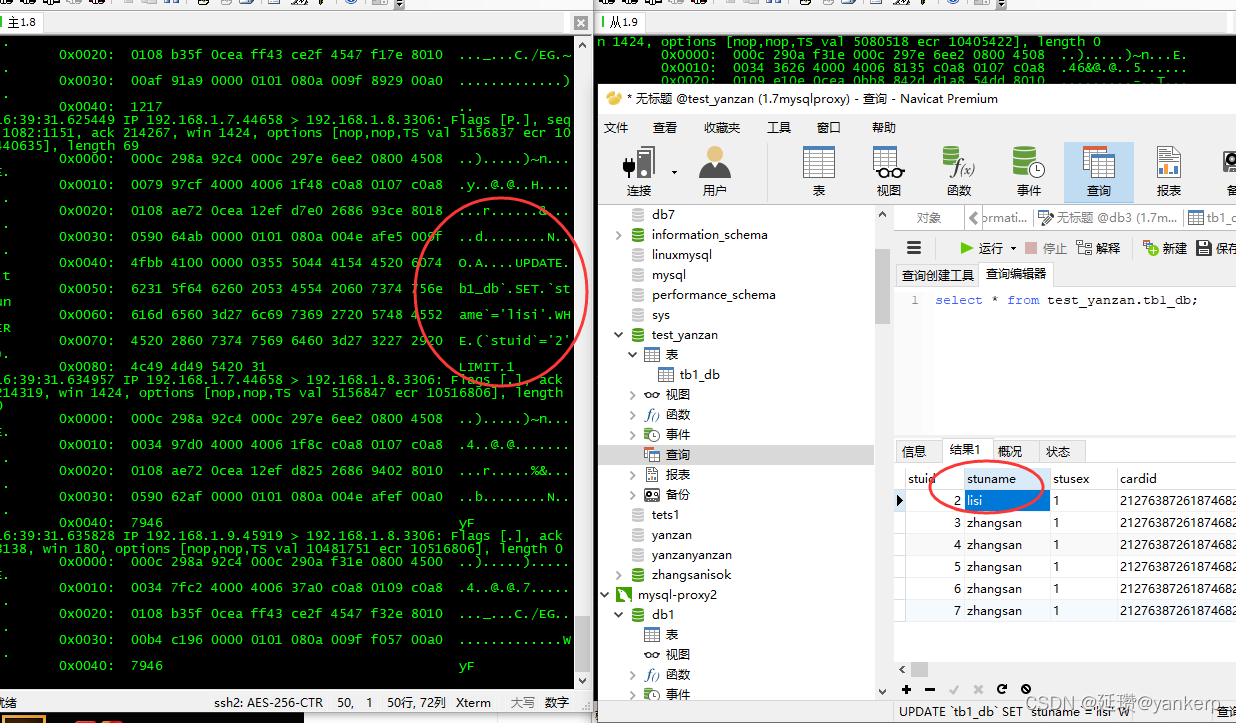The height and width of the screenshot is (723, 1236).
Task: Expand 报表 node under test_yanzan
Action: (x=633, y=475)
